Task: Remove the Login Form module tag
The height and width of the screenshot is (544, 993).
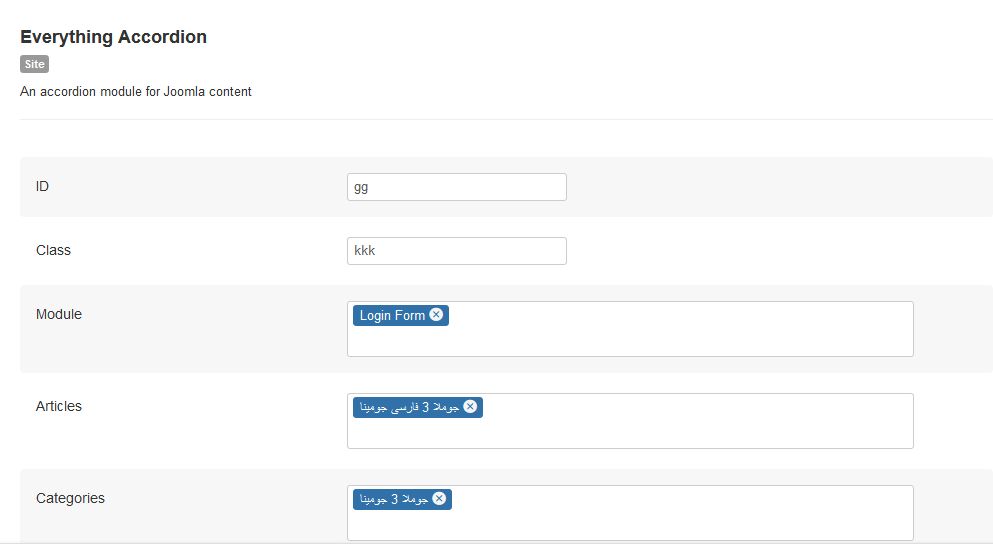Action: (436, 315)
